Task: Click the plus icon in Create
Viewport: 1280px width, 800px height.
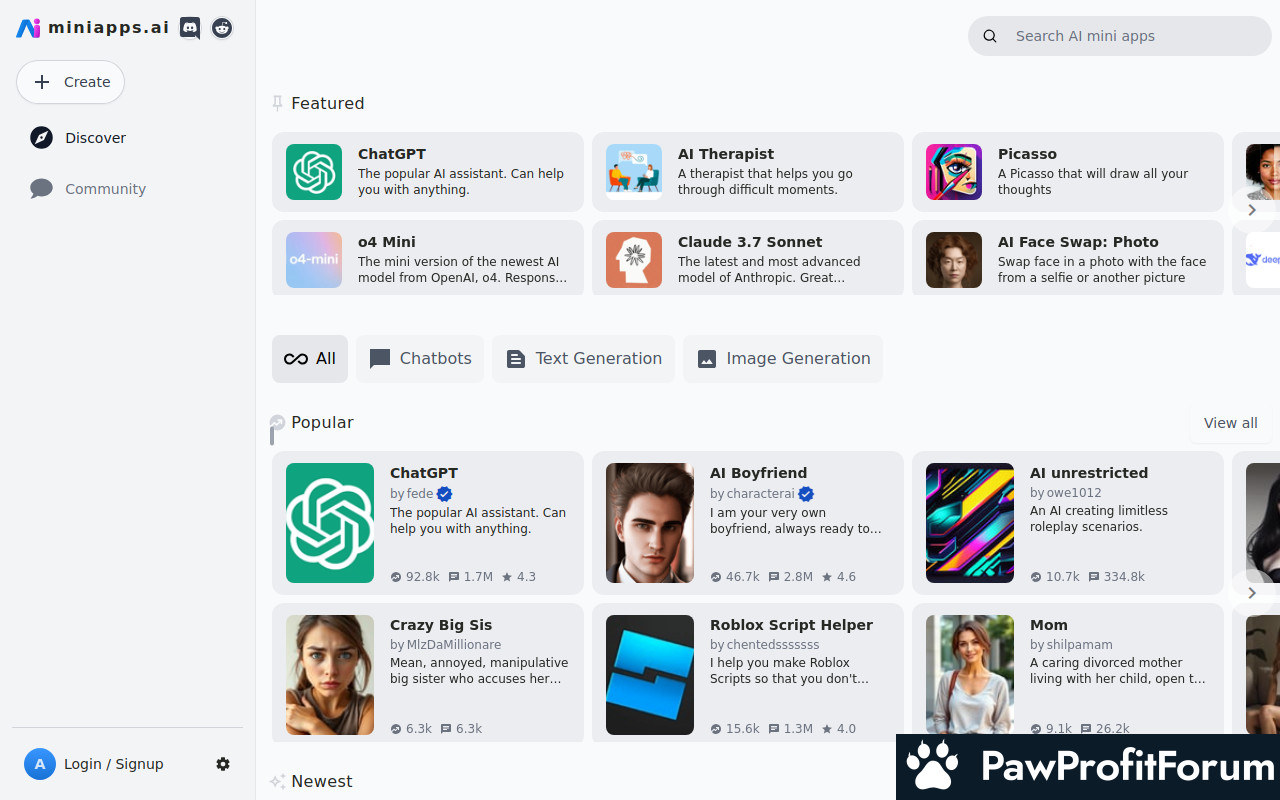Action: click(x=42, y=82)
